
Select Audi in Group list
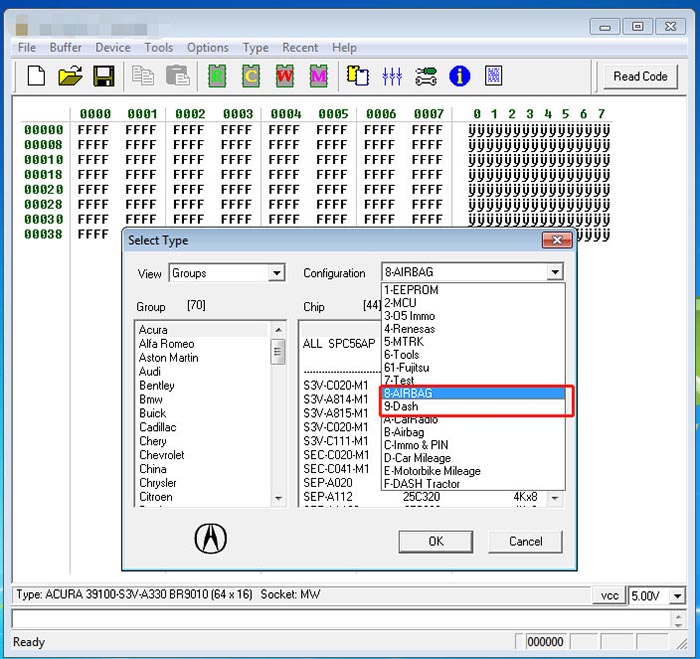coord(202,371)
